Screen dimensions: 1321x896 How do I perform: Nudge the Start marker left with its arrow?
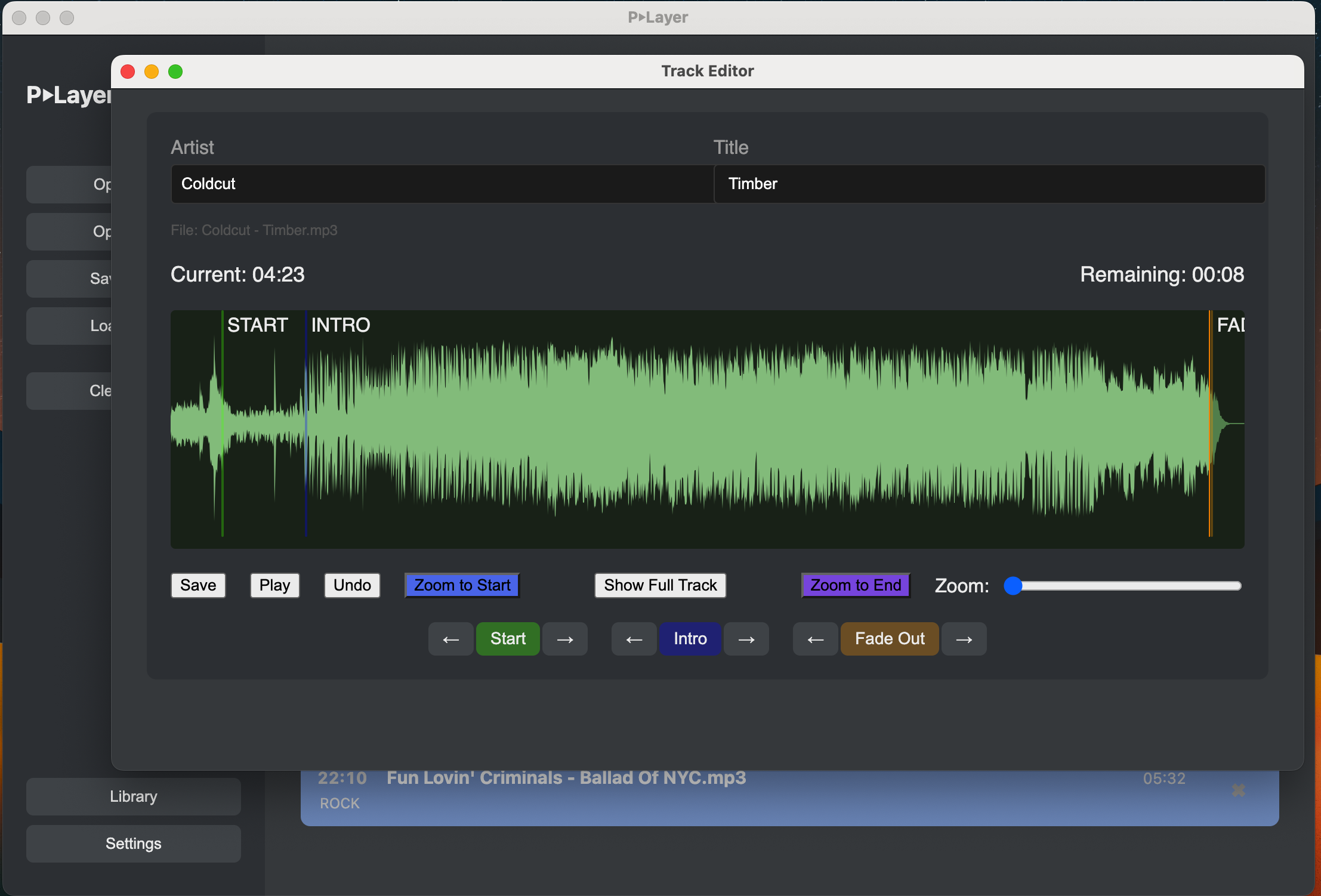pyautogui.click(x=450, y=638)
